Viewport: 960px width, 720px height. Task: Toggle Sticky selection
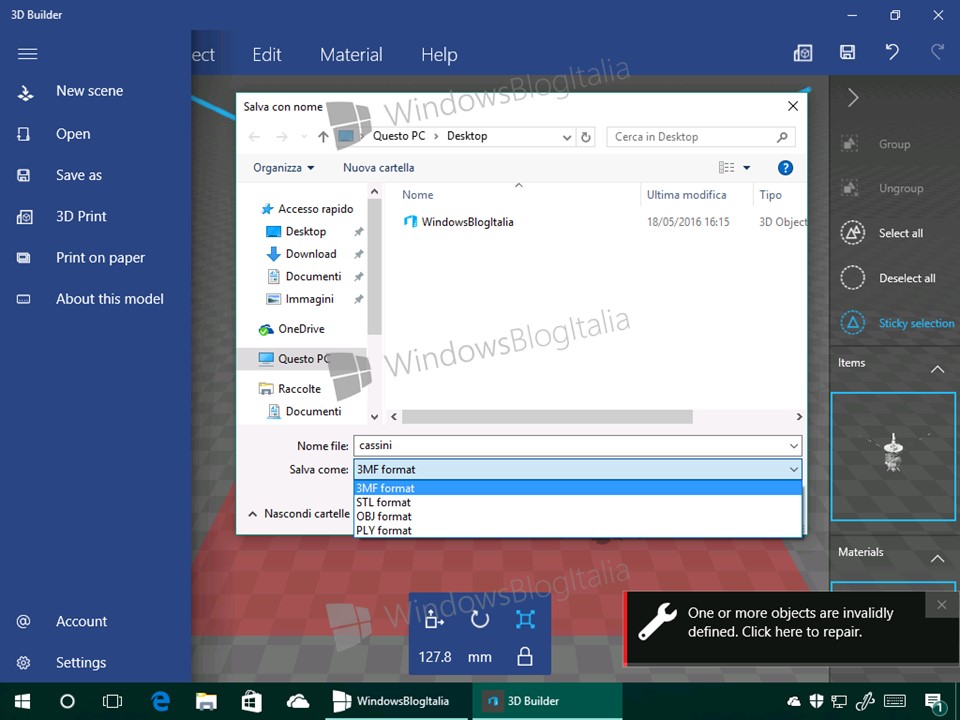pyautogui.click(x=898, y=323)
